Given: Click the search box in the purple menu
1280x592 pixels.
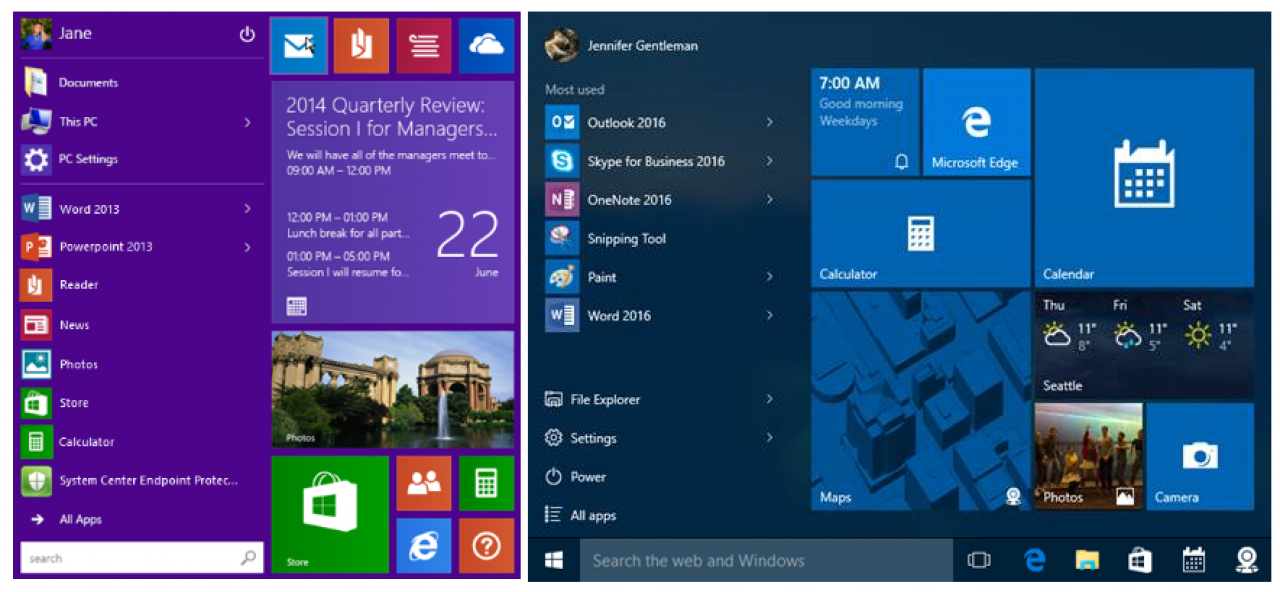Looking at the screenshot, I should point(142,558).
